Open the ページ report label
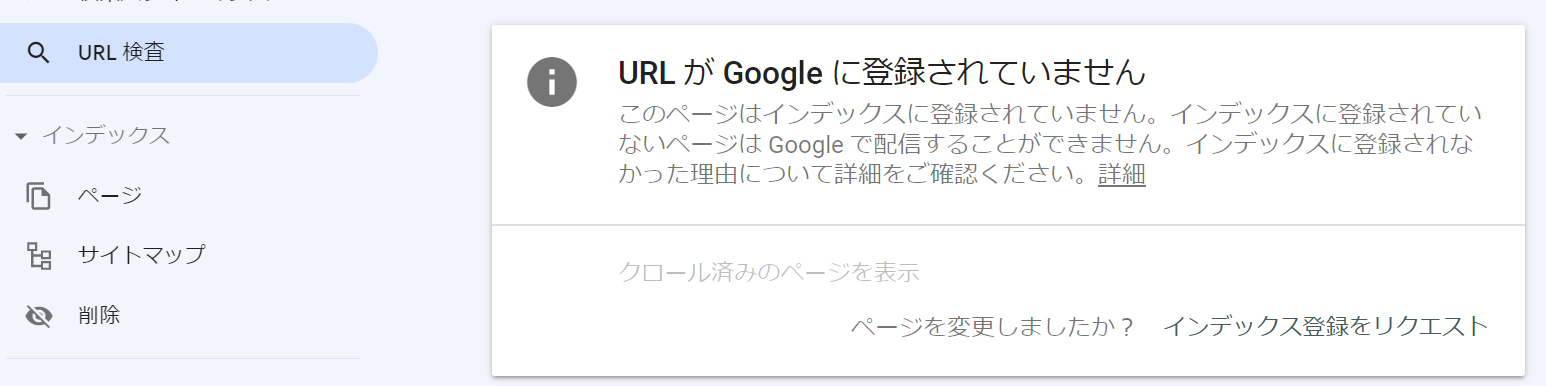 pyautogui.click(x=110, y=195)
